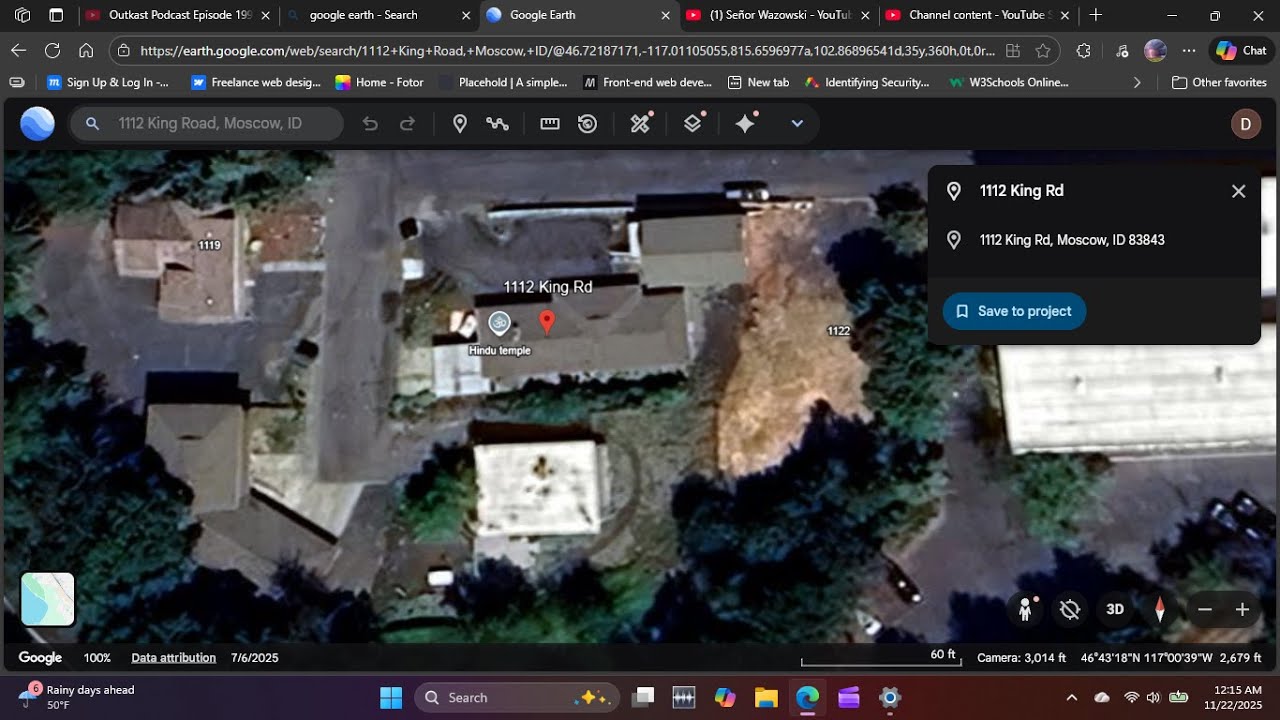Open the Measure distance ruler tool
Screen dimensions: 1280x720
pos(550,123)
